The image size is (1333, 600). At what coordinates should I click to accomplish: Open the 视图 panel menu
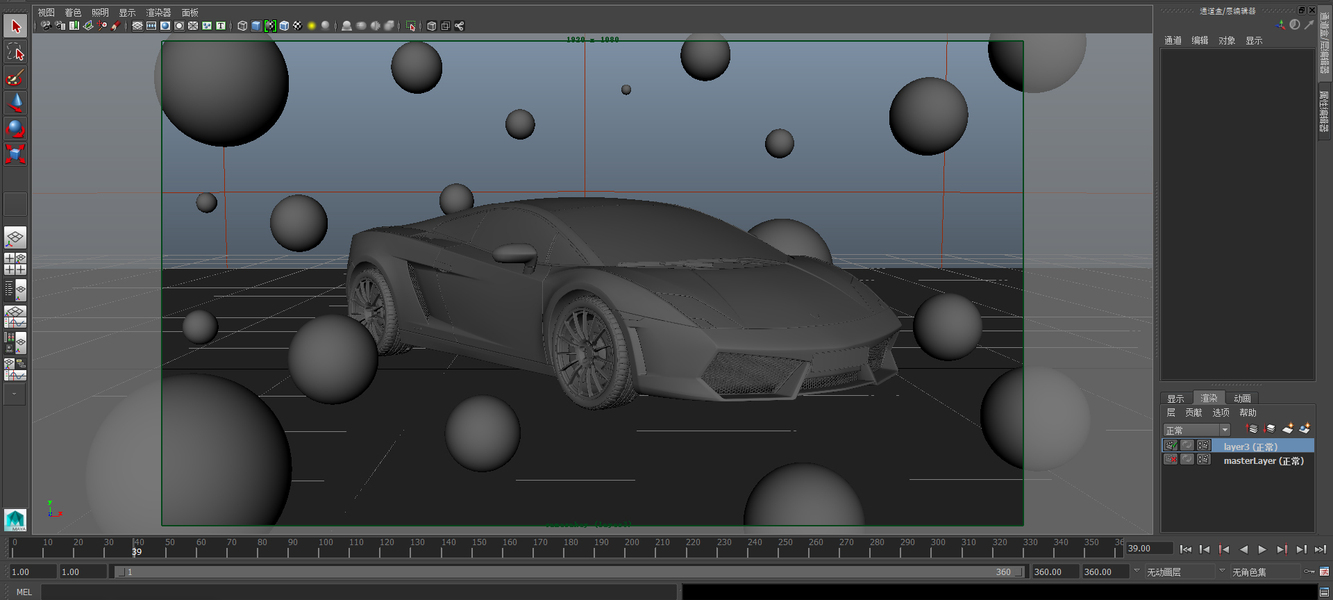(46, 12)
